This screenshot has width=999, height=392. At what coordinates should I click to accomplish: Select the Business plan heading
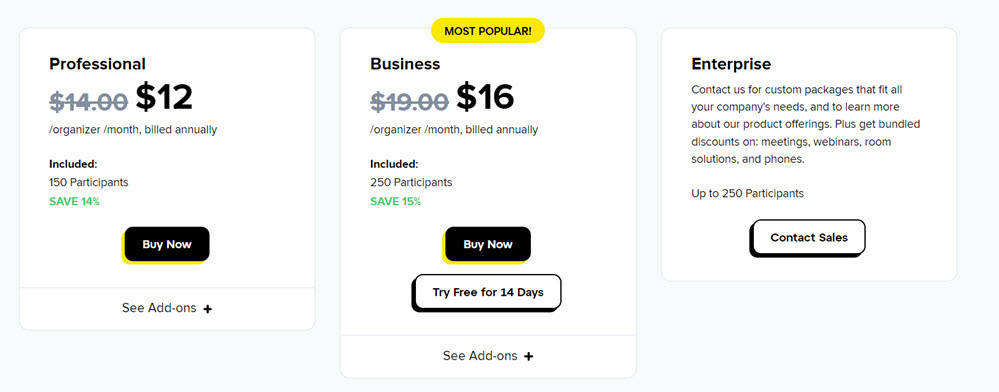tap(405, 64)
